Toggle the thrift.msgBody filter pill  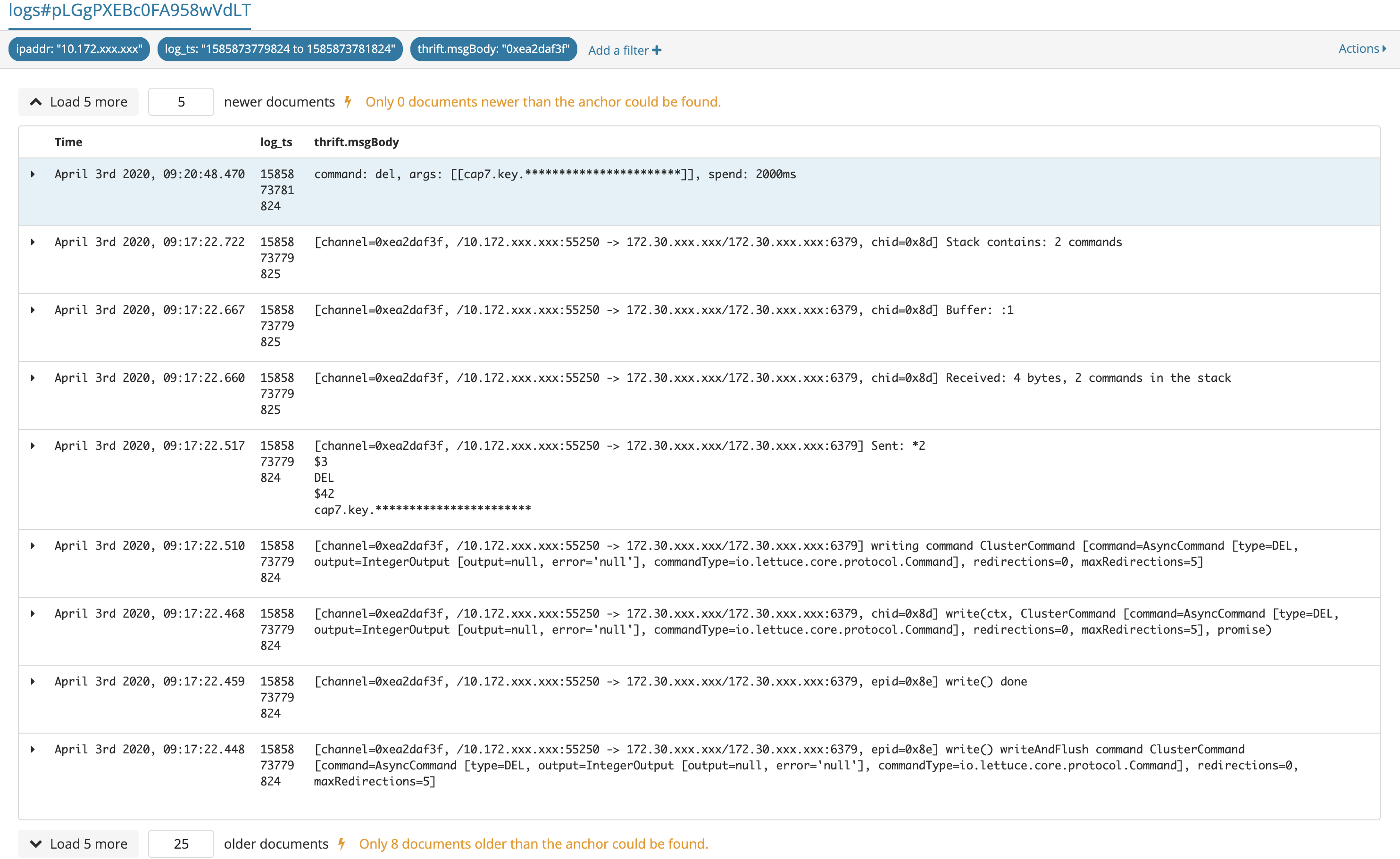pos(493,49)
